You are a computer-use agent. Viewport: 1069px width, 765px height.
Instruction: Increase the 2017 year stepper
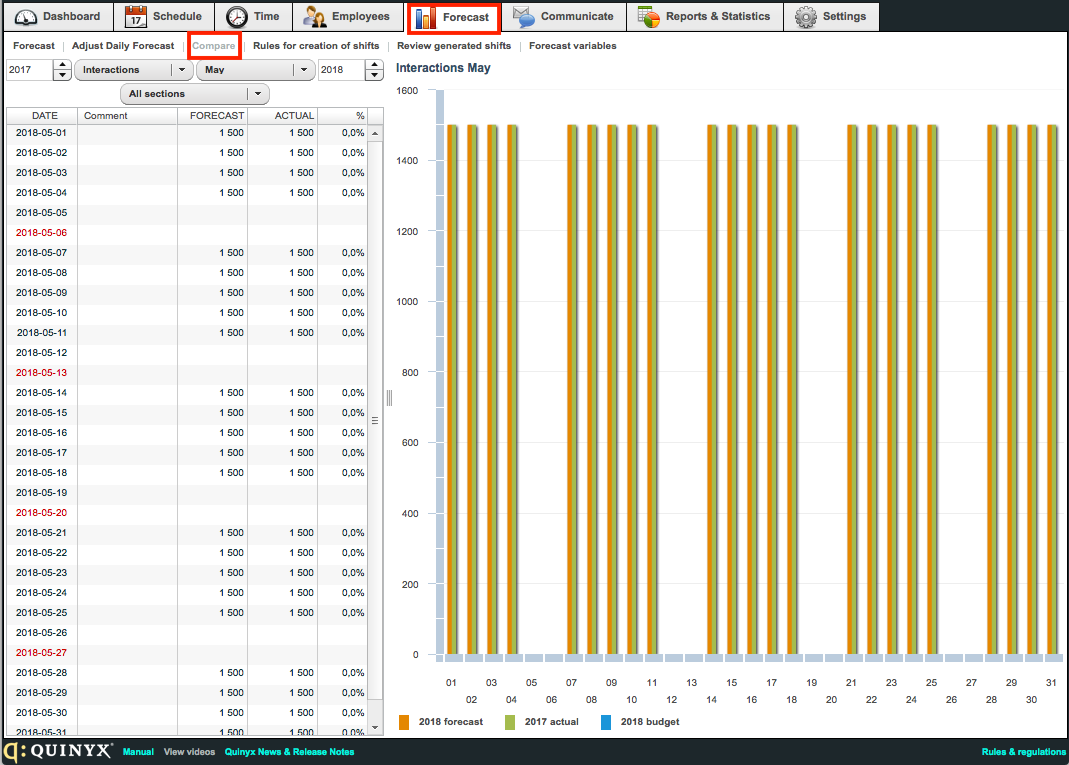pos(62,65)
